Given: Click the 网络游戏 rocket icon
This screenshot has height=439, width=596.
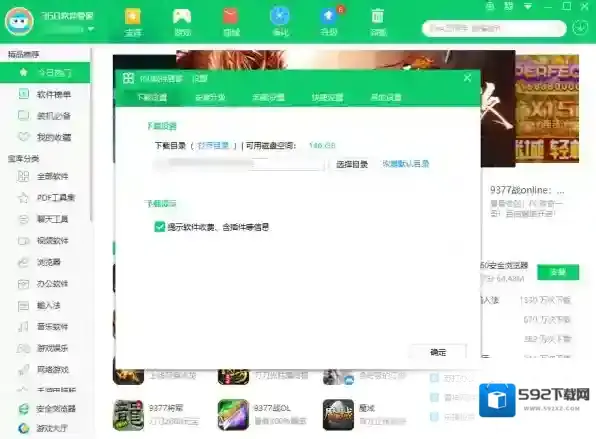Looking at the screenshot, I should [x=23, y=369].
